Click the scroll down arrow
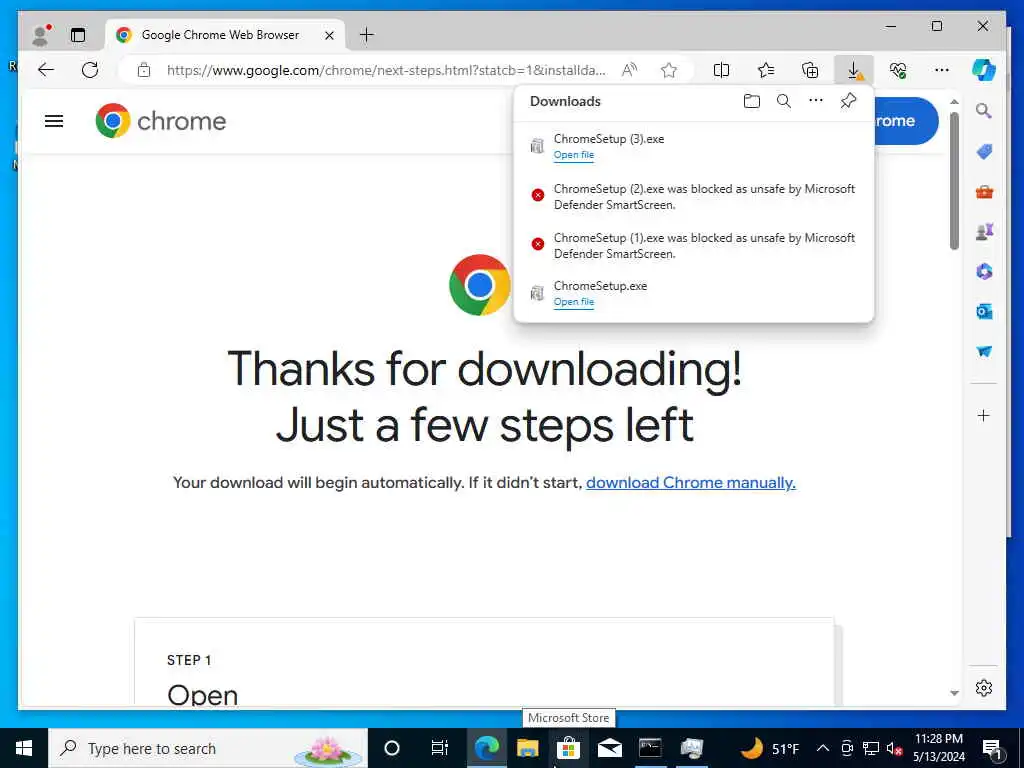1024x768 pixels. [x=954, y=693]
